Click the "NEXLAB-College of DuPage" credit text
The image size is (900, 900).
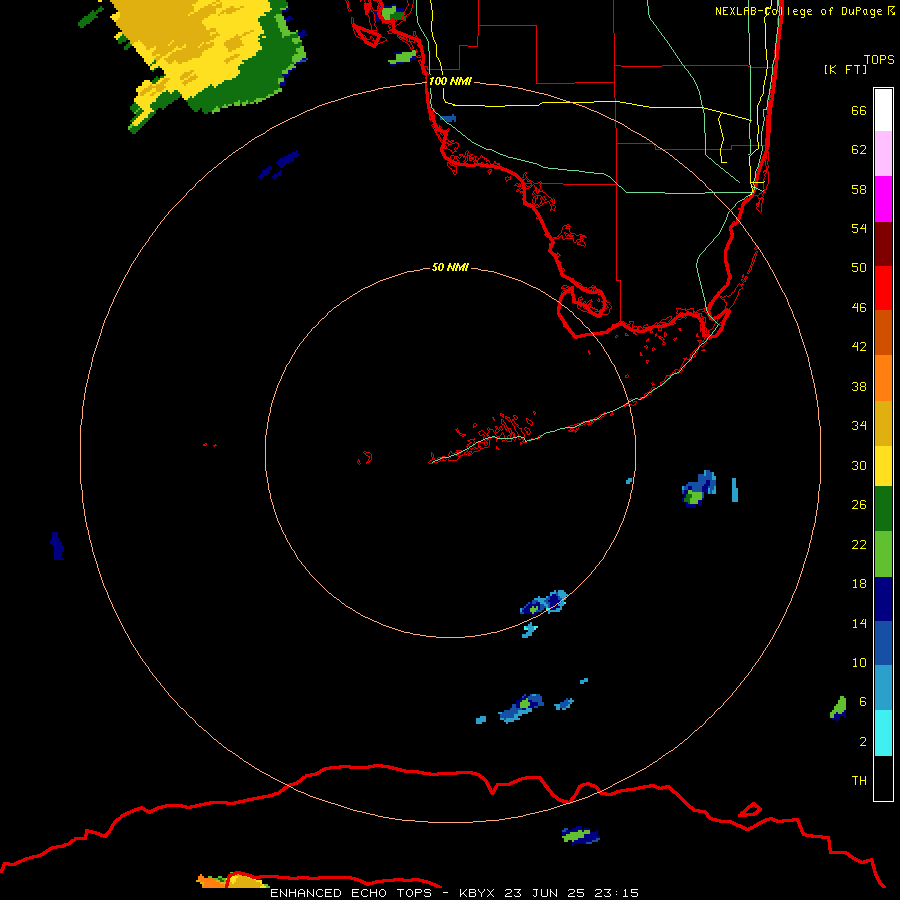coord(798,11)
